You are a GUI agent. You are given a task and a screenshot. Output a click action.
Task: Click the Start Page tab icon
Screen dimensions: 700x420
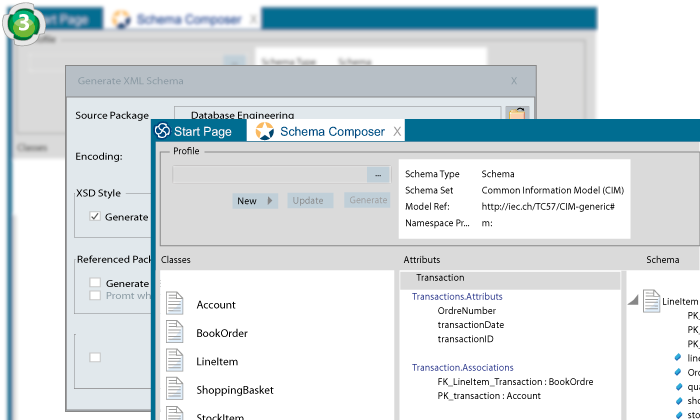[161, 131]
